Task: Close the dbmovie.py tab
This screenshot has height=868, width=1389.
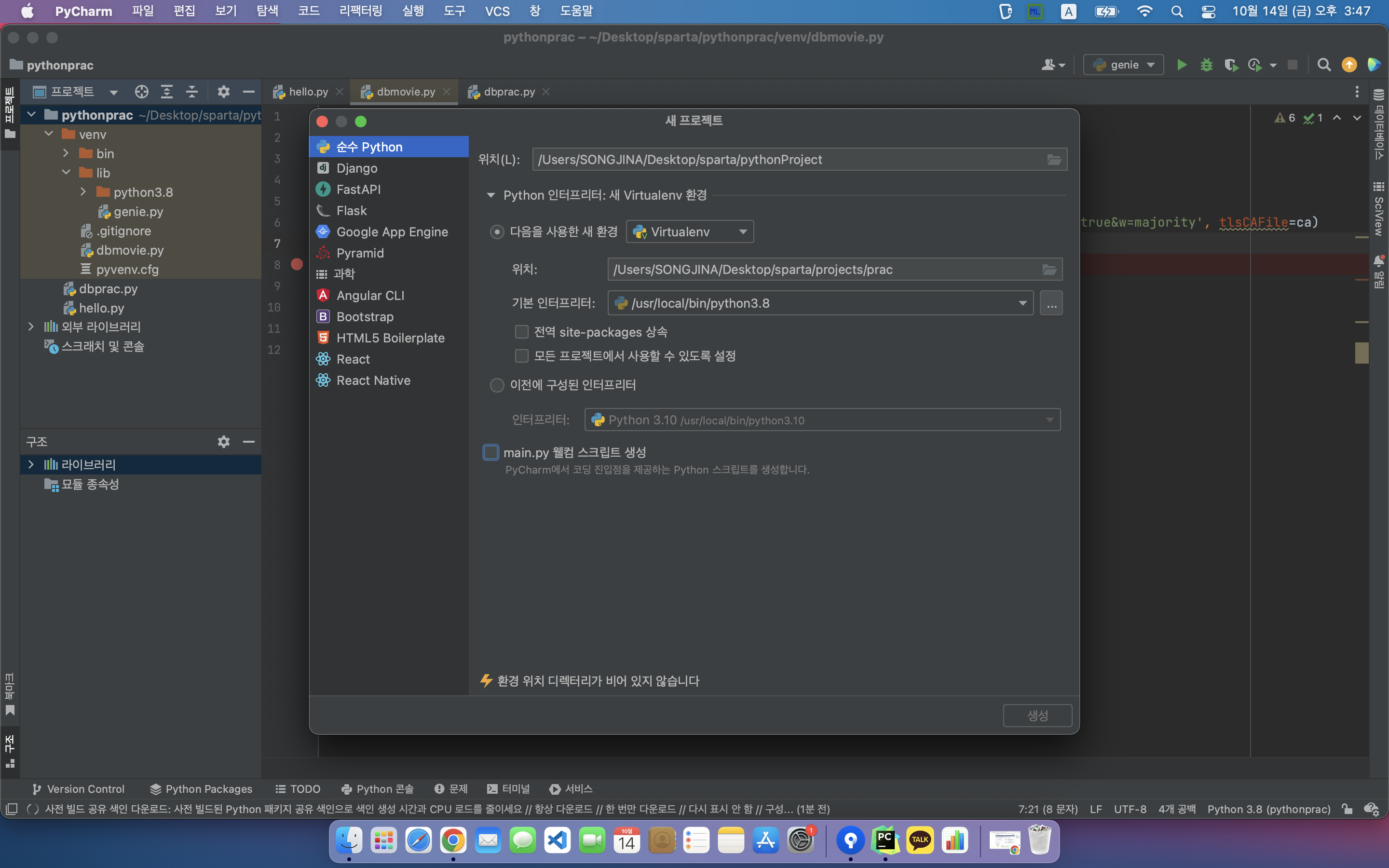Action: tap(446, 92)
